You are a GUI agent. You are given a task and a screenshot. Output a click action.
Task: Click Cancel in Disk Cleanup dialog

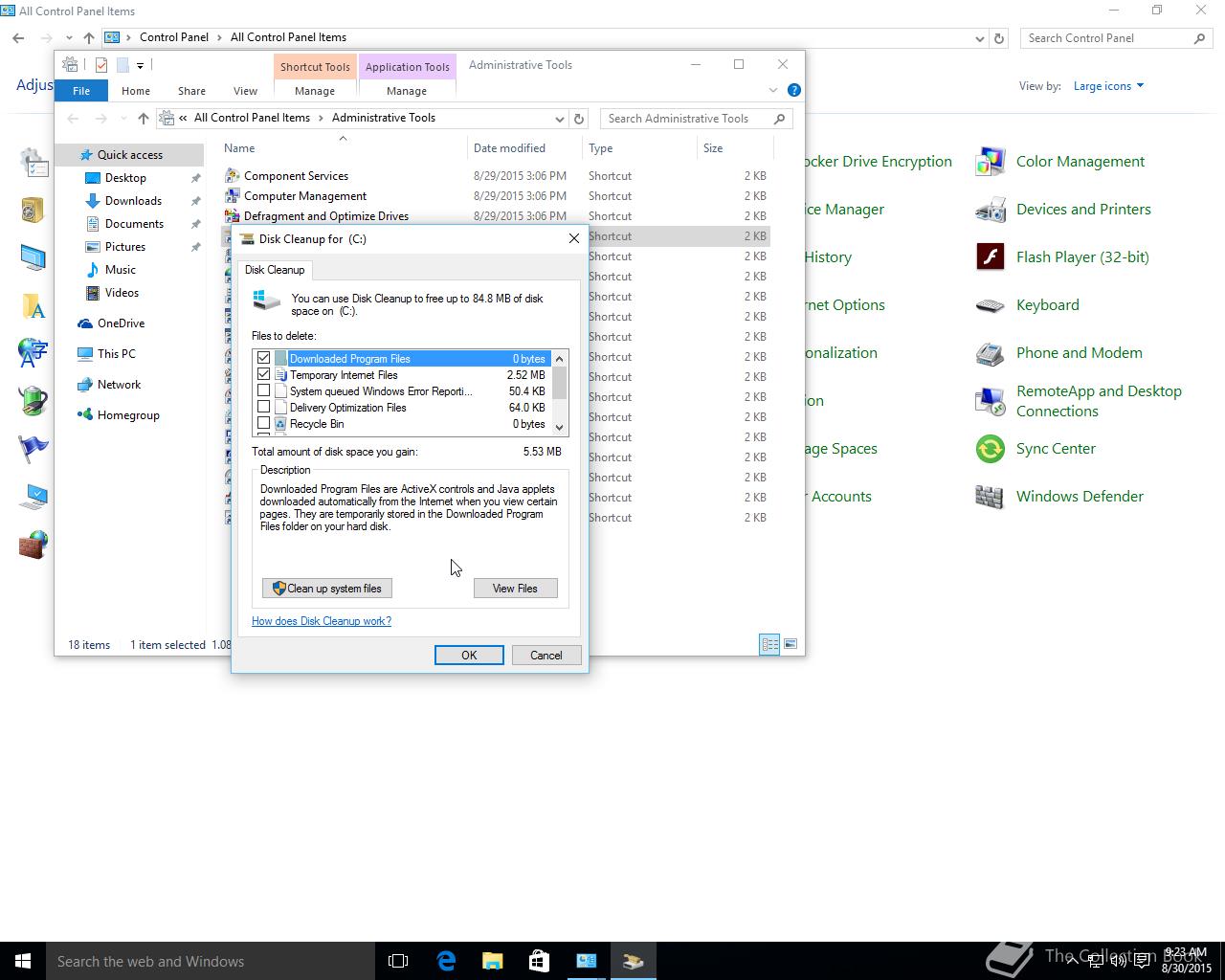(546, 656)
